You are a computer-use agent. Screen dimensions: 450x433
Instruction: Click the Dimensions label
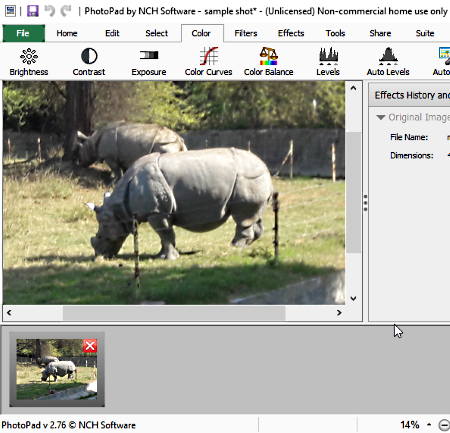click(x=412, y=155)
